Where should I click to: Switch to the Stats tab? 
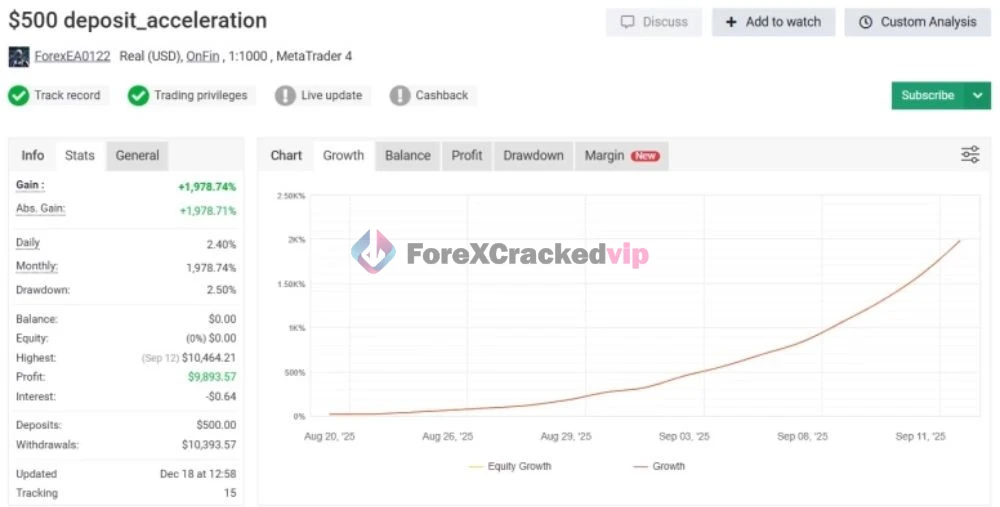click(x=80, y=155)
